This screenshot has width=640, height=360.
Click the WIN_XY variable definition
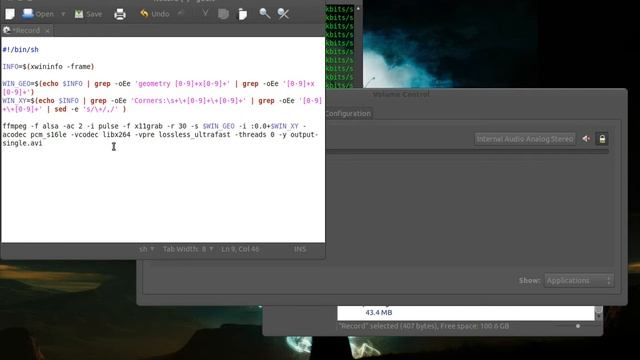(162, 105)
